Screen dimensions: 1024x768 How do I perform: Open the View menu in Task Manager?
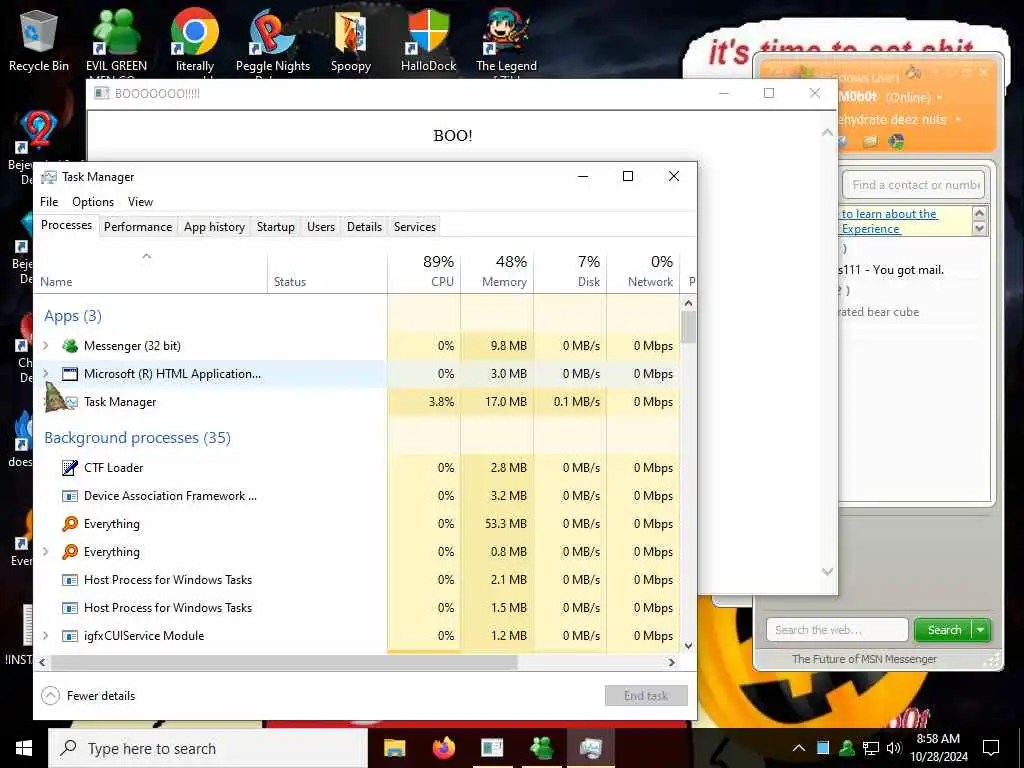coord(140,202)
